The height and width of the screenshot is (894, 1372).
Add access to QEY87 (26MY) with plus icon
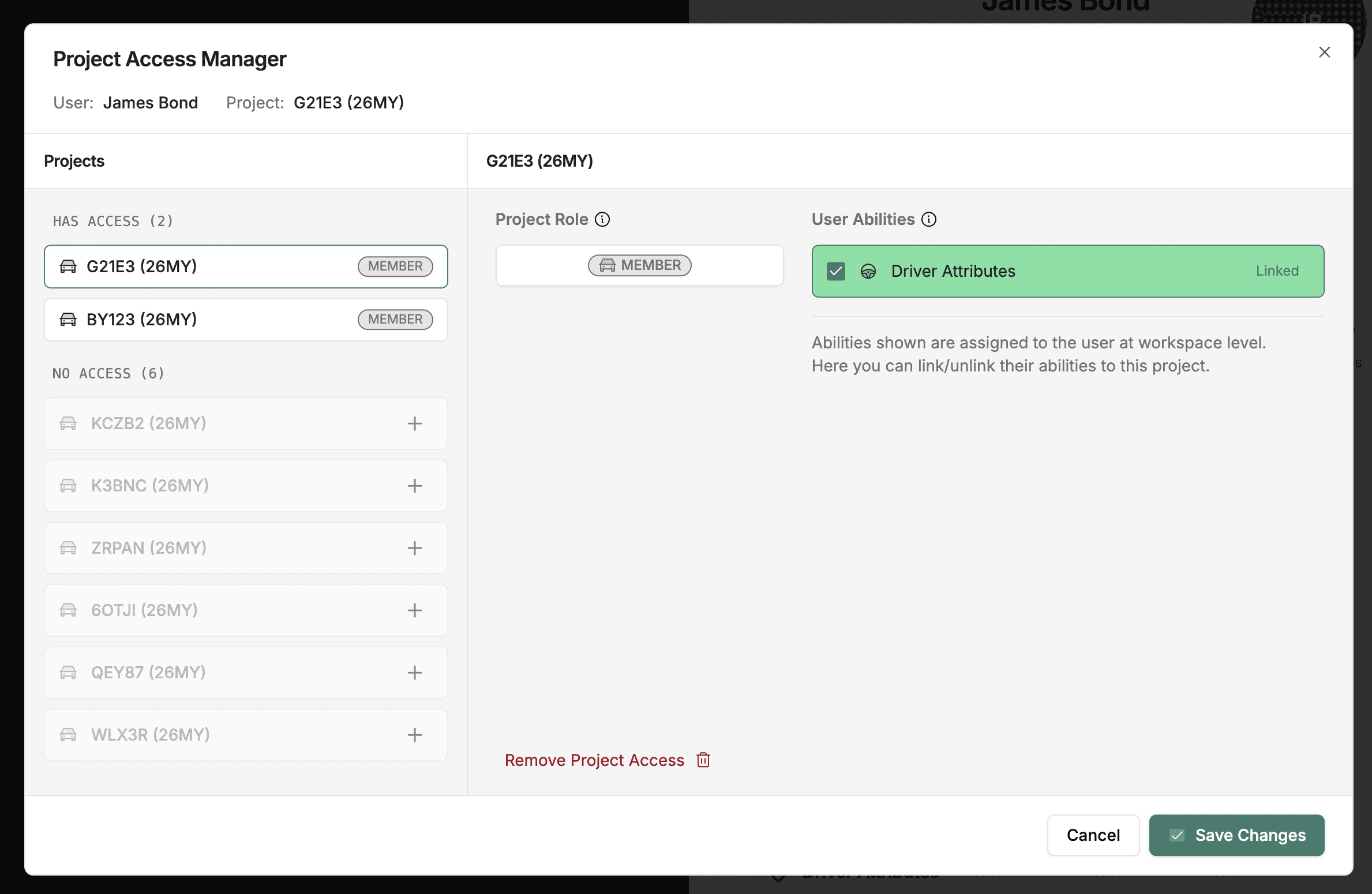coord(415,673)
